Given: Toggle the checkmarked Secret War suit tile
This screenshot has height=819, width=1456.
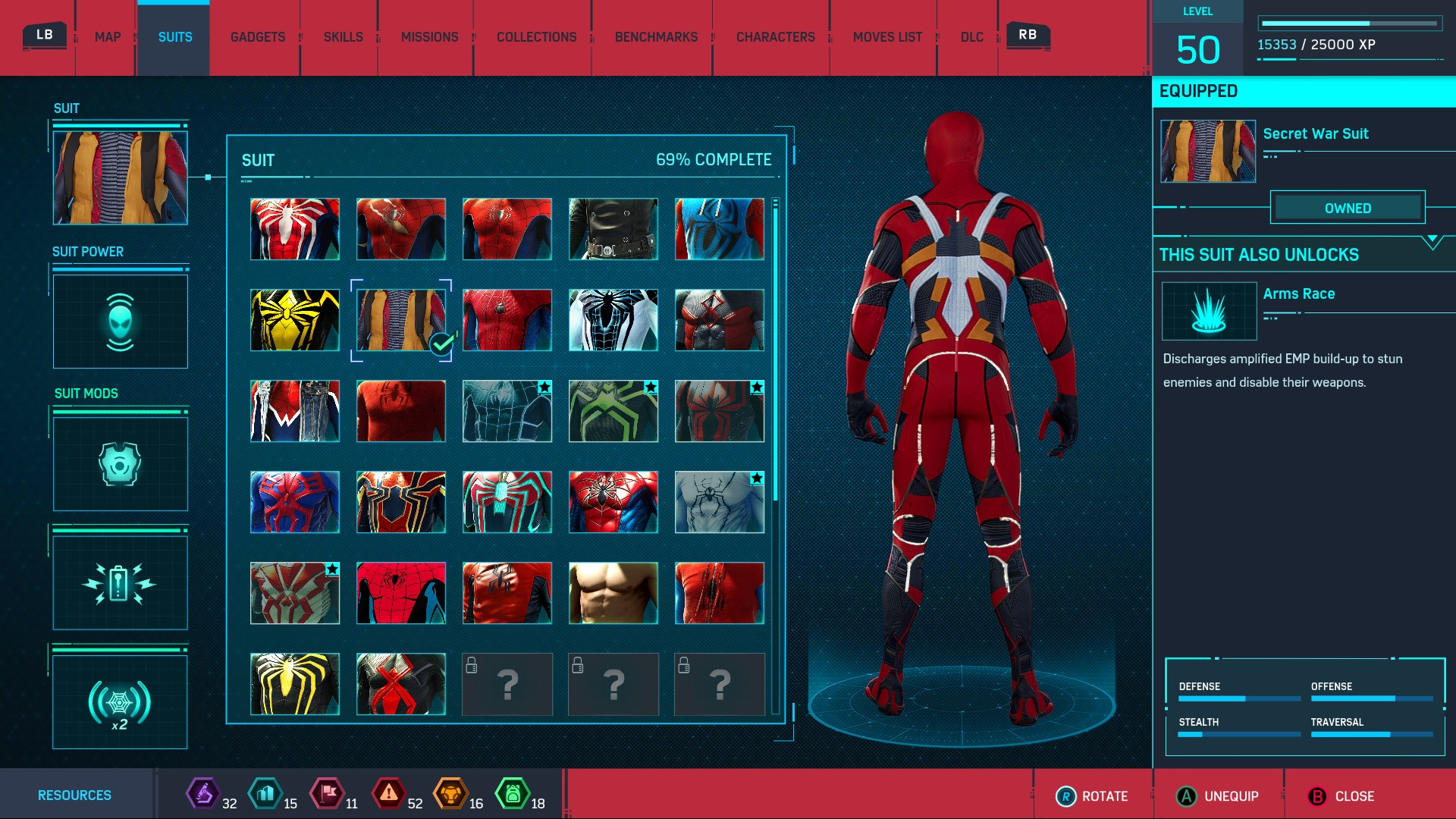Looking at the screenshot, I should [401, 320].
